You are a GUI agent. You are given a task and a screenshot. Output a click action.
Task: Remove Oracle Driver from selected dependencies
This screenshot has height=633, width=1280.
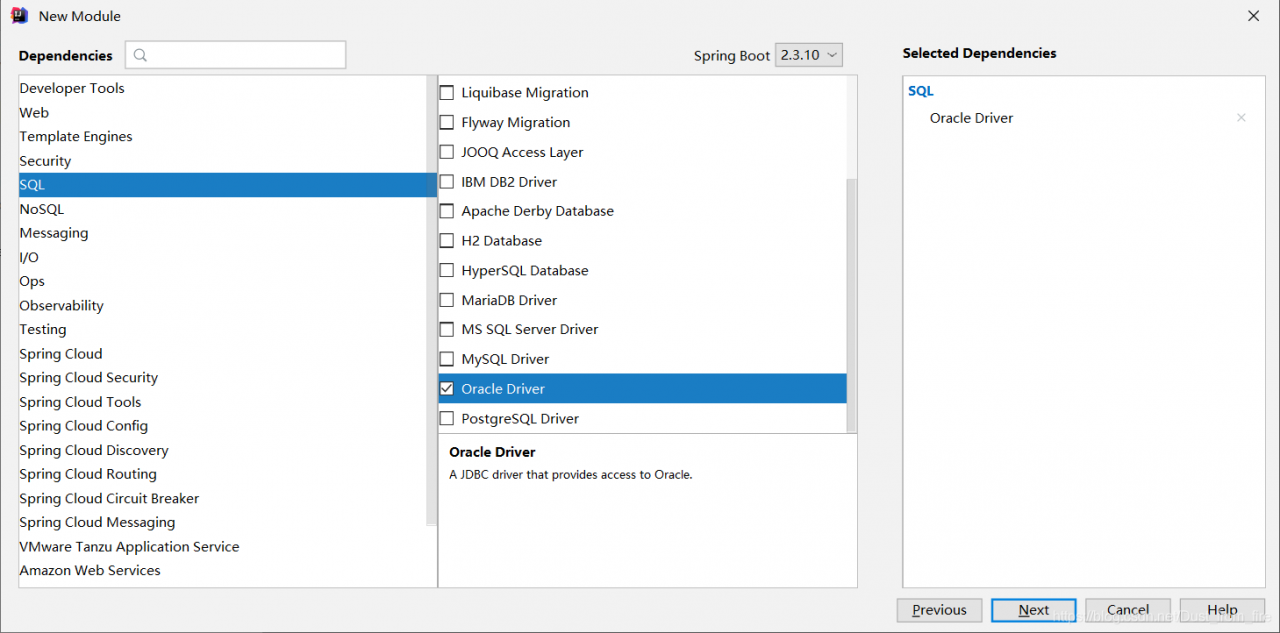[x=1241, y=118]
